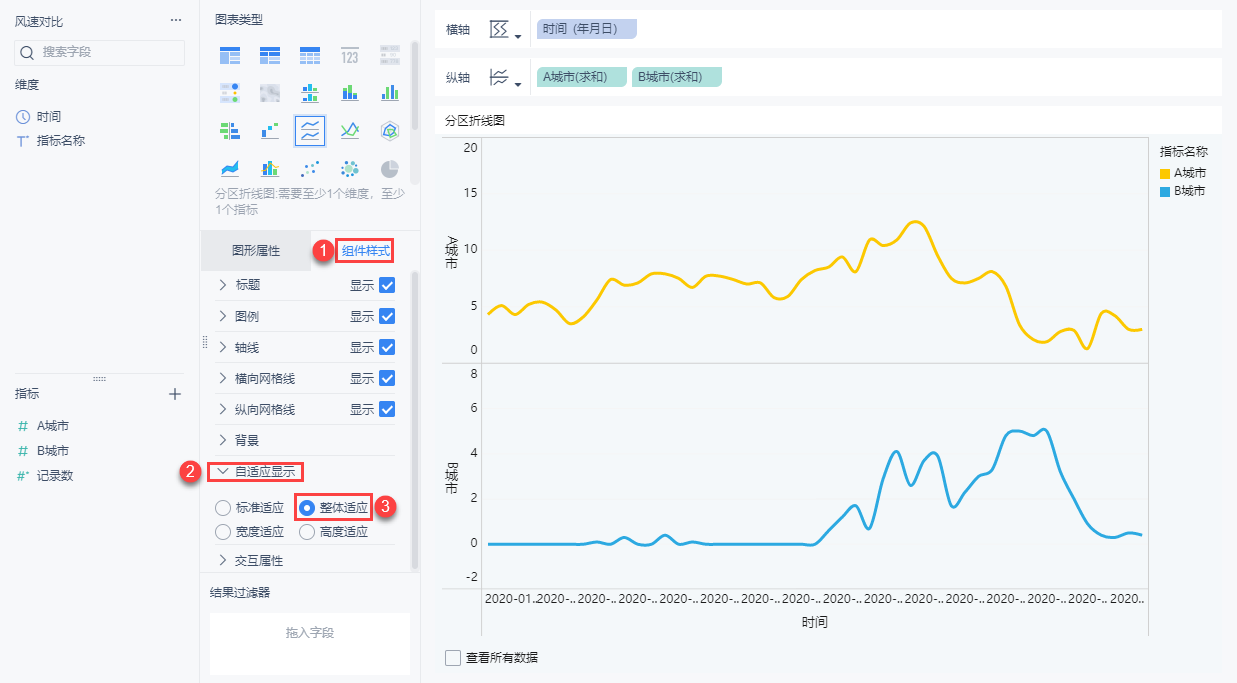Click the 搜索字段 search input
This screenshot has width=1237, height=683.
[x=100, y=51]
